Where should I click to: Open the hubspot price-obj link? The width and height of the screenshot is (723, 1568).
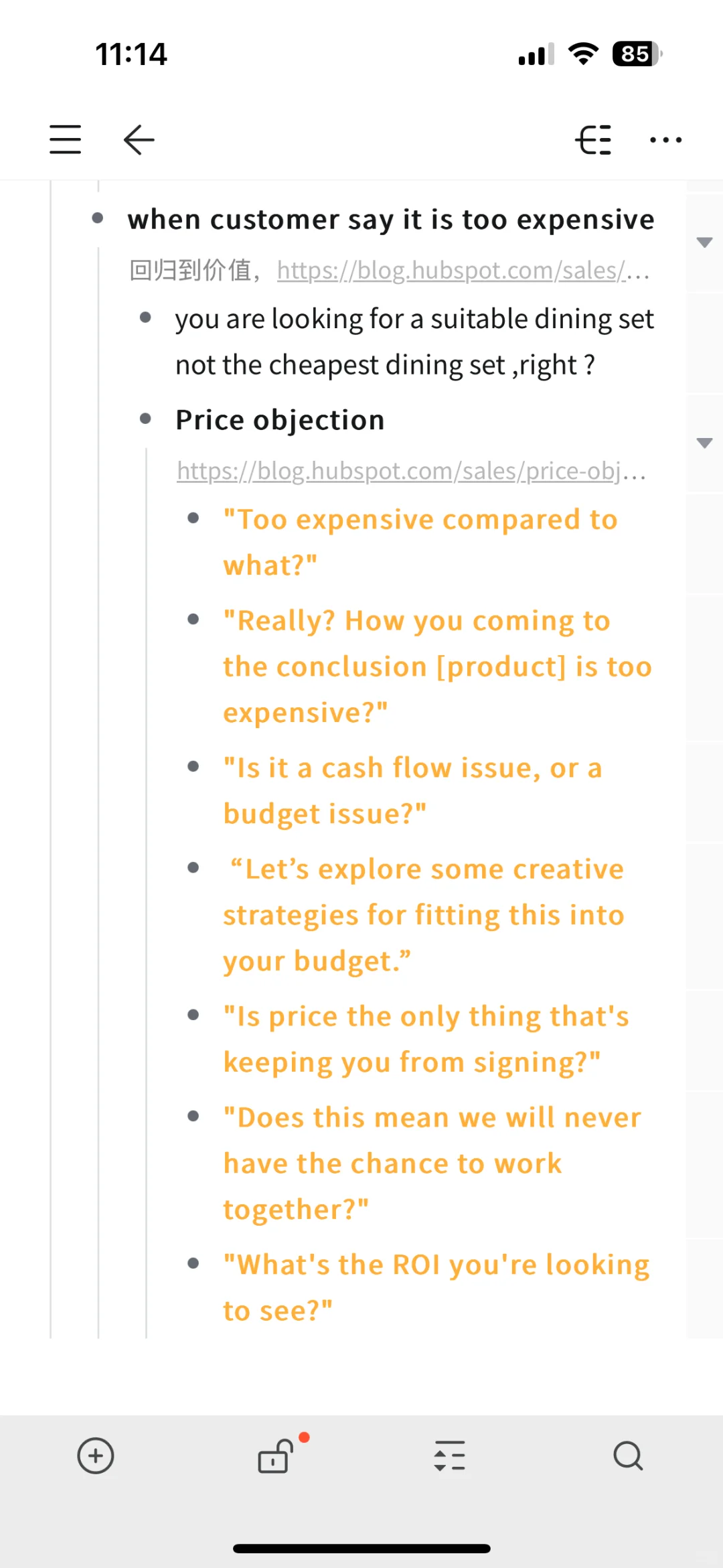(411, 472)
